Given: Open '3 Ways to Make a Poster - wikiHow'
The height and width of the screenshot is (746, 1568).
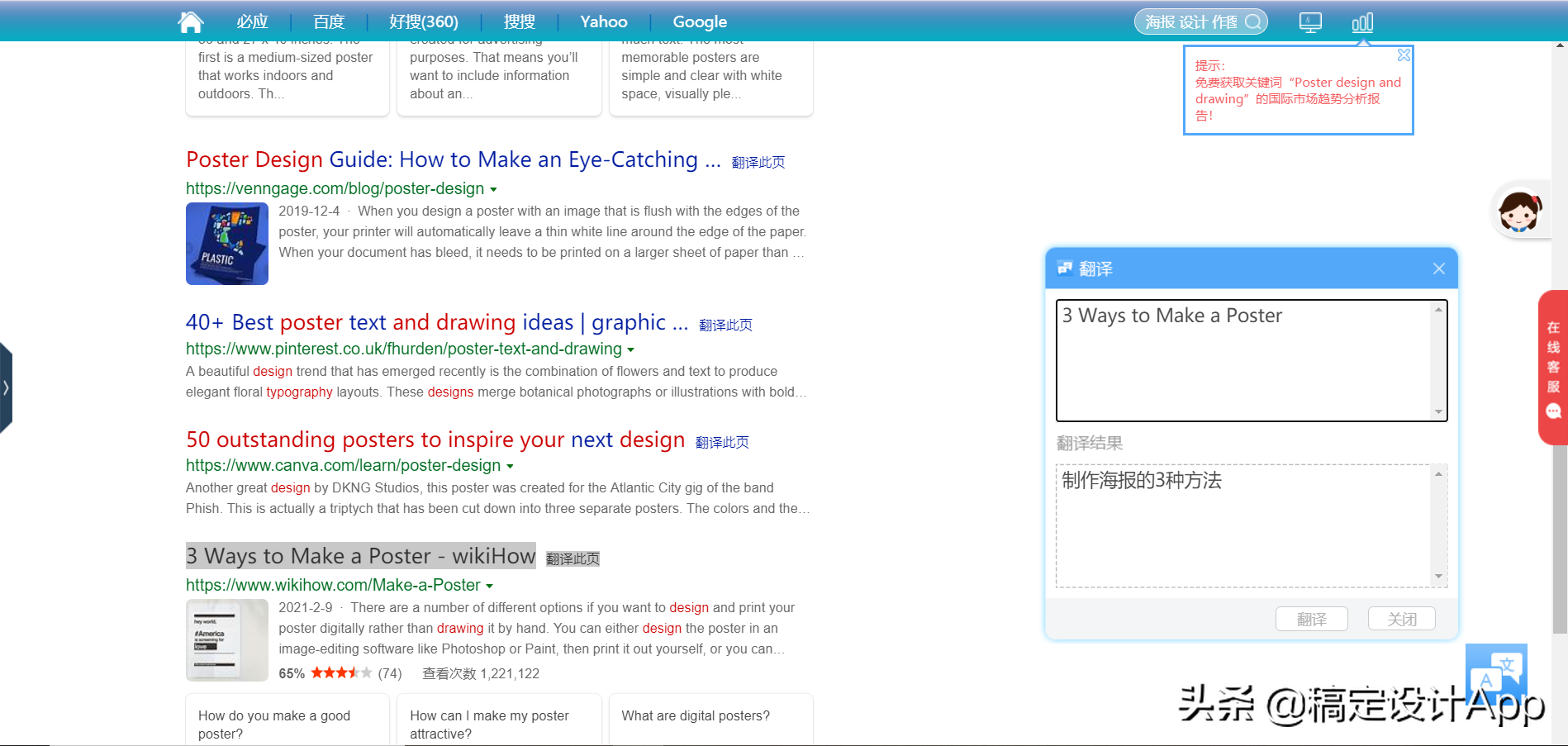Looking at the screenshot, I should (361, 556).
